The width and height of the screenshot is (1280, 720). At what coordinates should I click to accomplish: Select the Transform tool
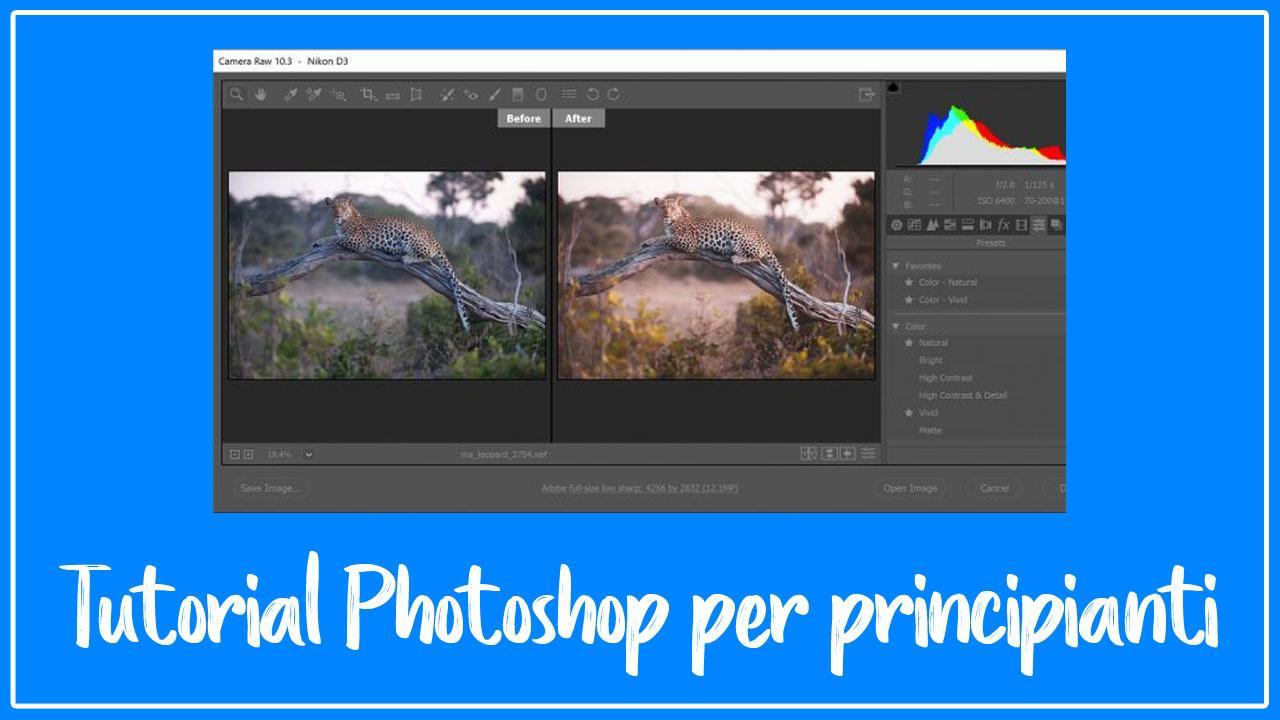coord(417,94)
